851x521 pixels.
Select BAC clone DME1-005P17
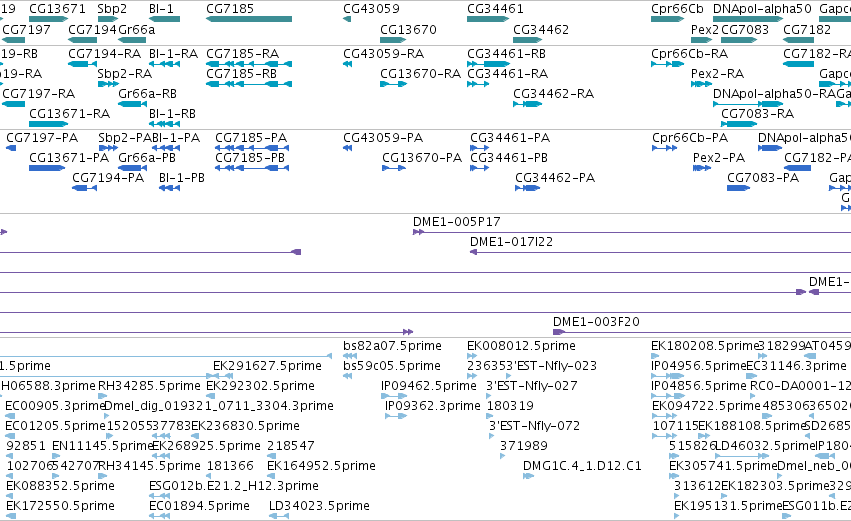pos(632,232)
